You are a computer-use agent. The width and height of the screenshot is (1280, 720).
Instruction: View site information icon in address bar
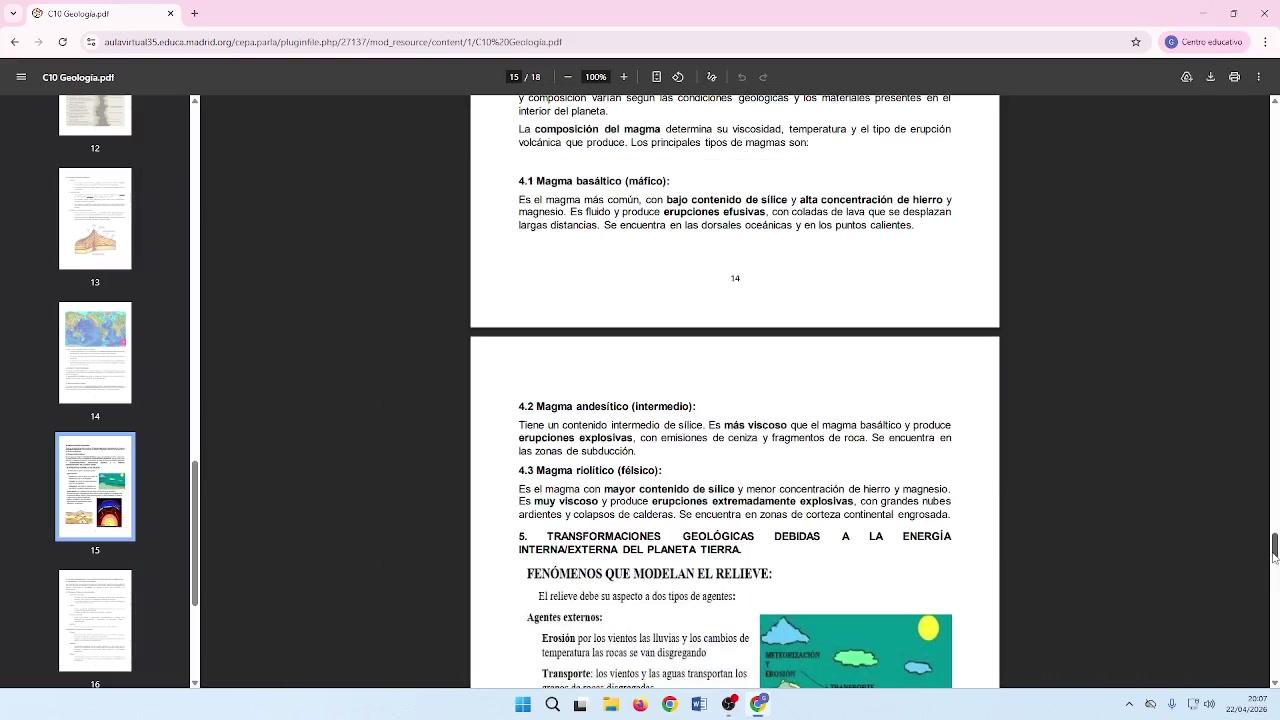click(92, 42)
